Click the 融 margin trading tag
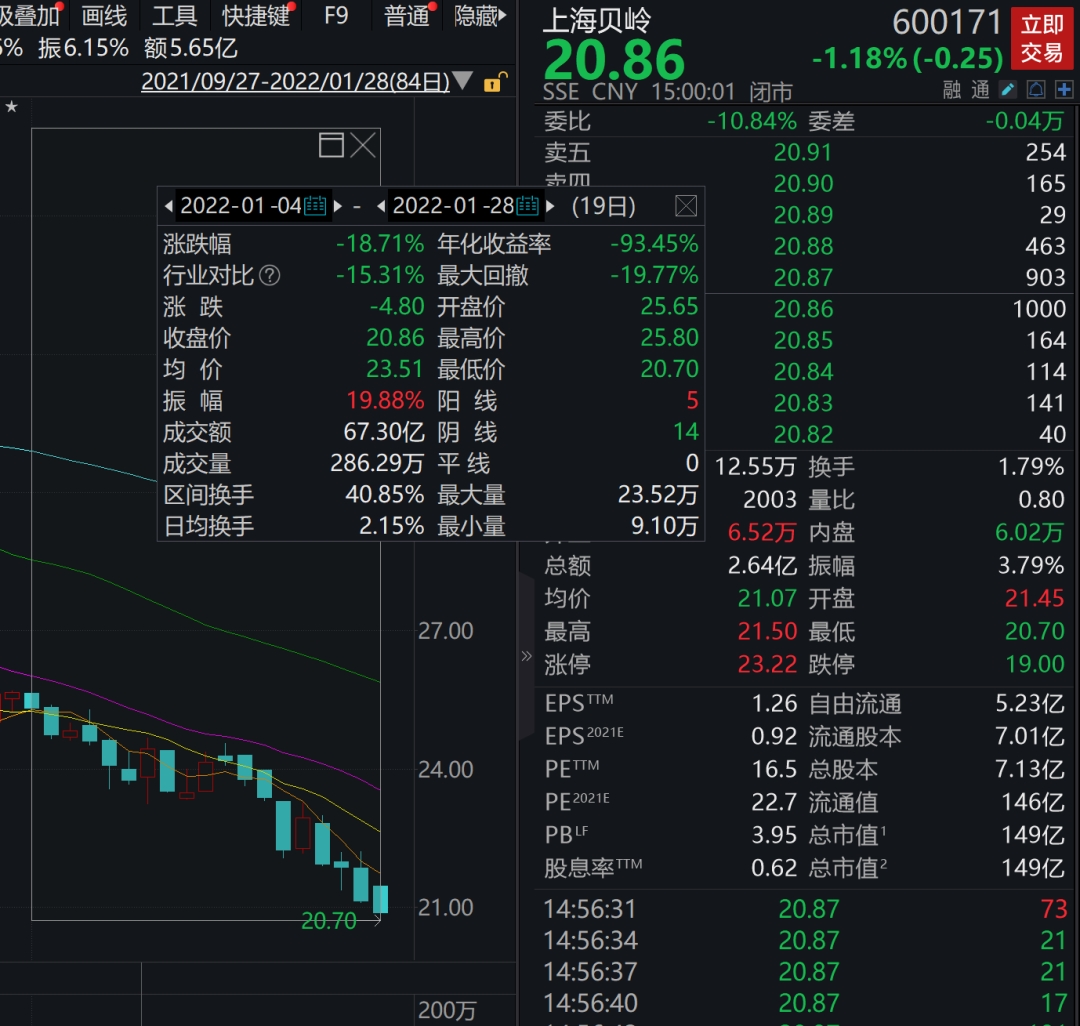Image resolution: width=1080 pixels, height=1026 pixels. (x=952, y=90)
